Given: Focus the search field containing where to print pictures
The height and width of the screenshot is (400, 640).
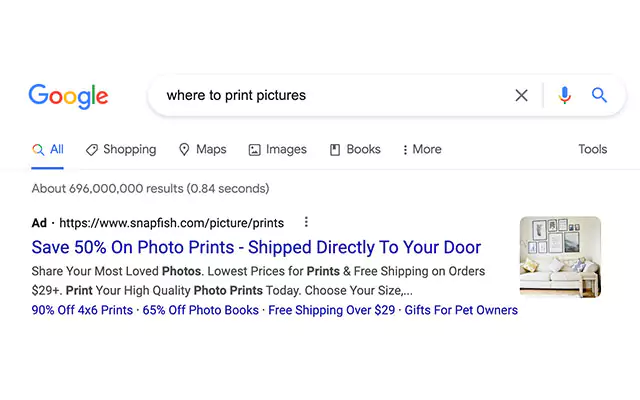Looking at the screenshot, I should pyautogui.click(x=330, y=96).
